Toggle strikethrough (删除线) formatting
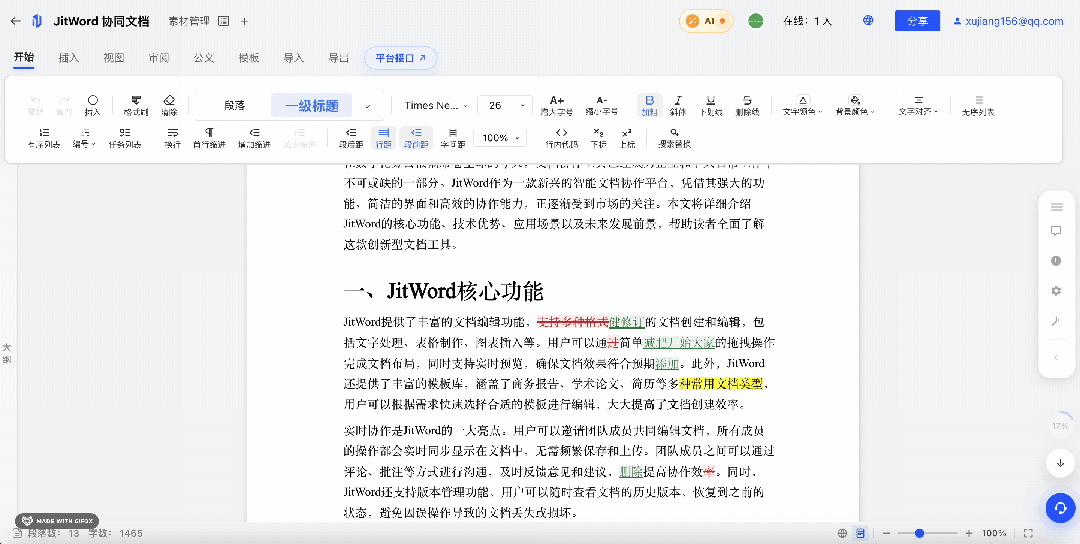 [x=747, y=105]
